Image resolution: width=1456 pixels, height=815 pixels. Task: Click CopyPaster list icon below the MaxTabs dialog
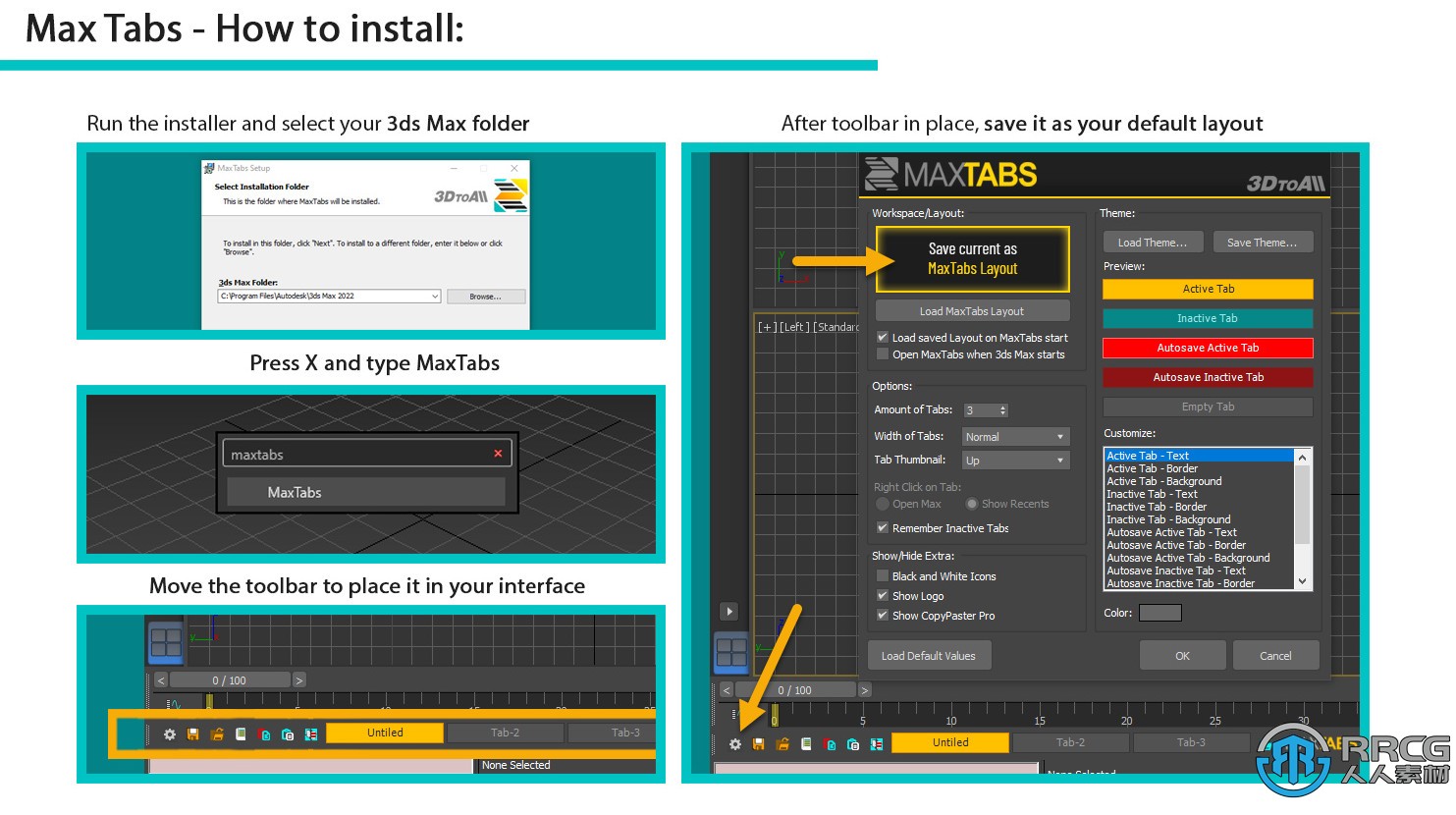[877, 744]
